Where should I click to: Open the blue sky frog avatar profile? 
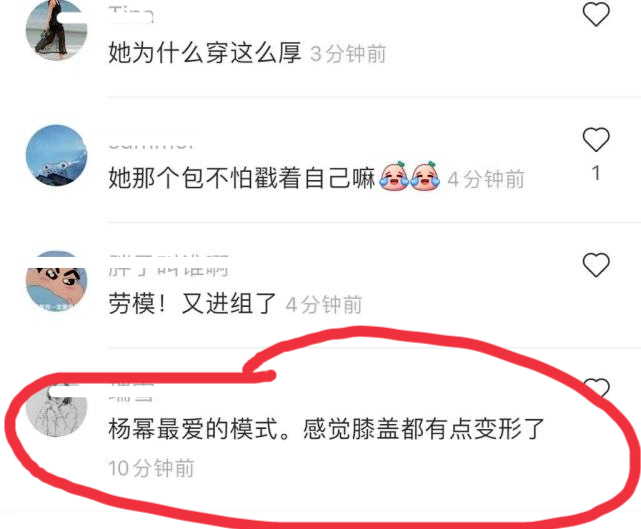tap(56, 155)
